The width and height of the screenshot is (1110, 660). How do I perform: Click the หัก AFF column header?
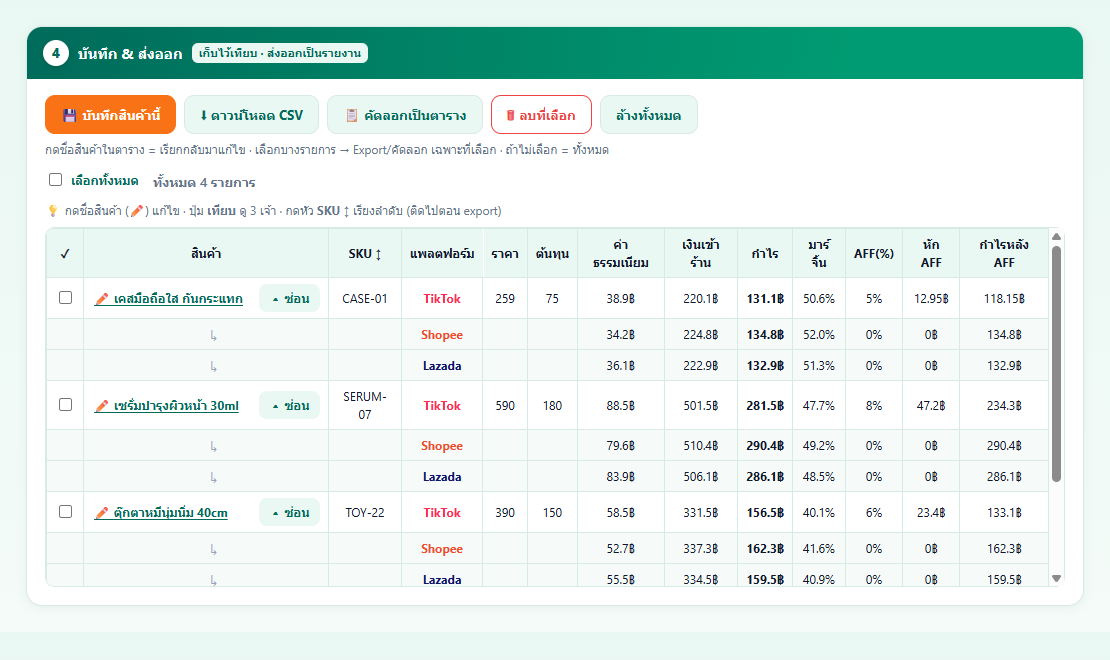(x=931, y=254)
